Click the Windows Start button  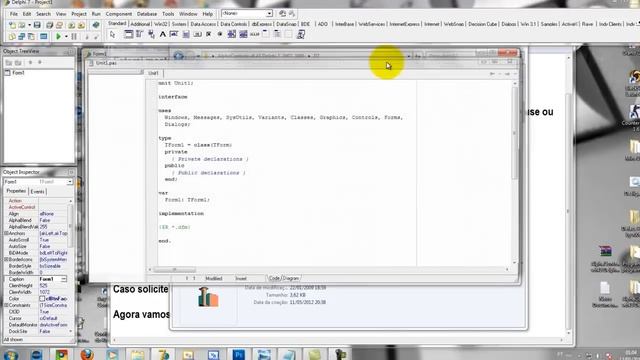click(x=10, y=354)
